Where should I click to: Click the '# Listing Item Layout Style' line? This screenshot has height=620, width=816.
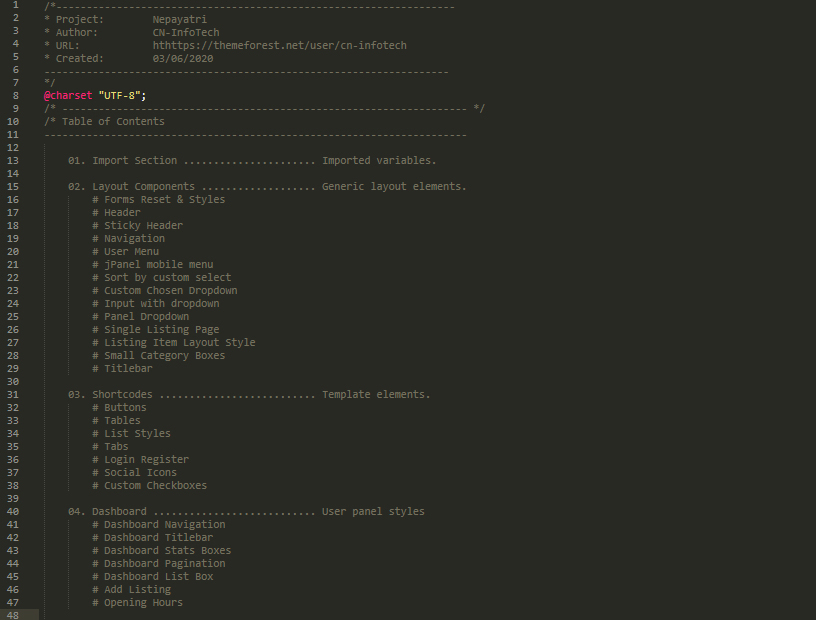173,343
